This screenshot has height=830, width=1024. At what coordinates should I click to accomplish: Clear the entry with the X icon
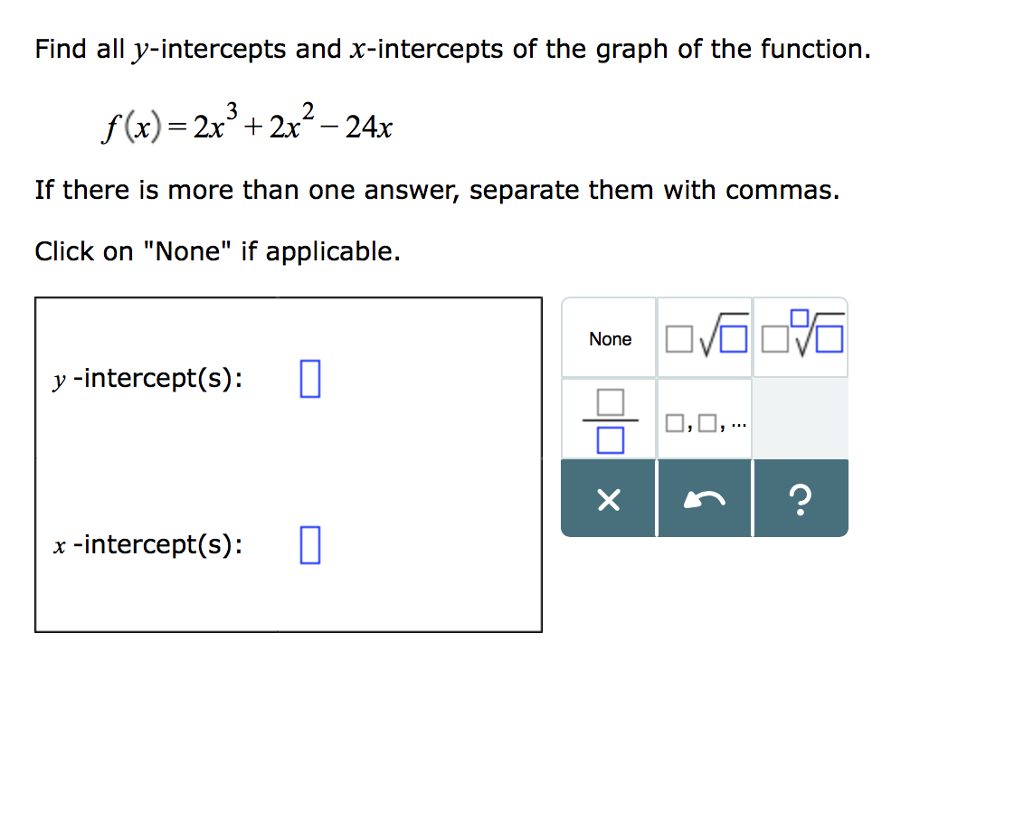[610, 500]
